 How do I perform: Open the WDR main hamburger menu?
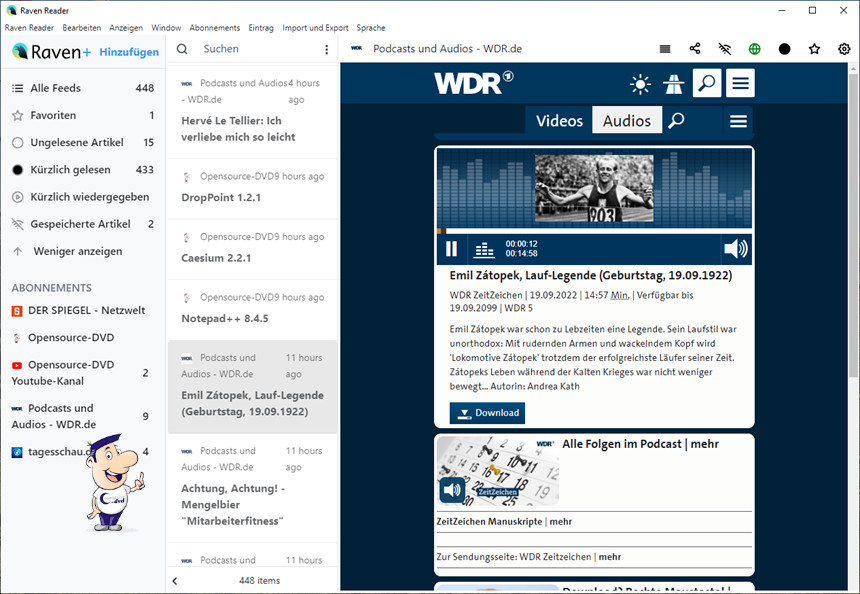pos(740,83)
